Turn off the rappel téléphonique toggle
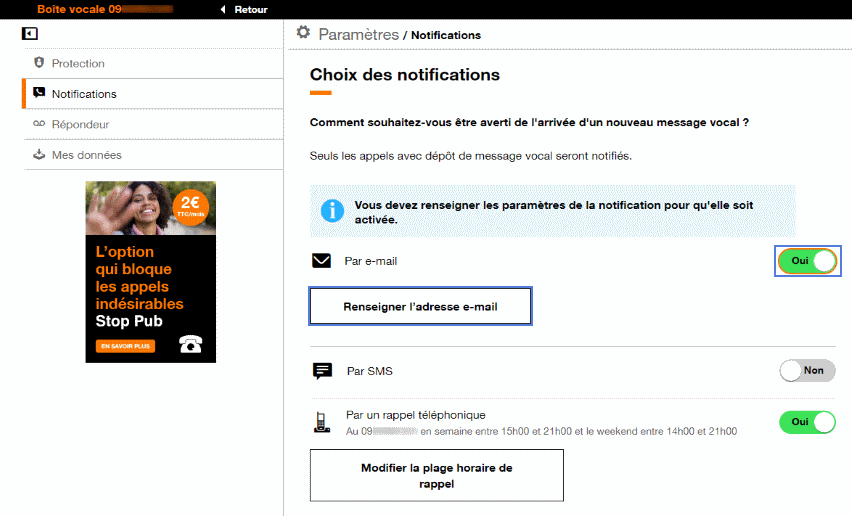This screenshot has width=852, height=516. [807, 422]
